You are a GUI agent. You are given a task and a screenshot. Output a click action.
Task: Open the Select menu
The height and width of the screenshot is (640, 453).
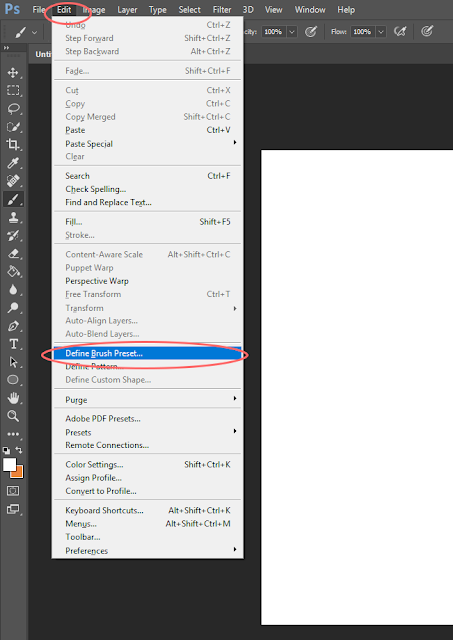click(x=189, y=10)
